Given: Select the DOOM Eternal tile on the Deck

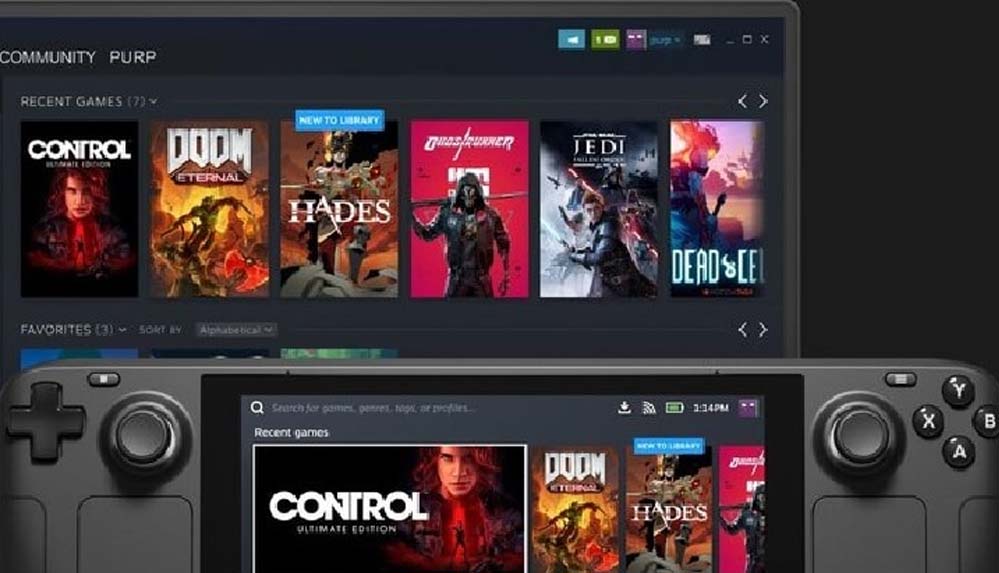Looking at the screenshot, I should point(575,509).
